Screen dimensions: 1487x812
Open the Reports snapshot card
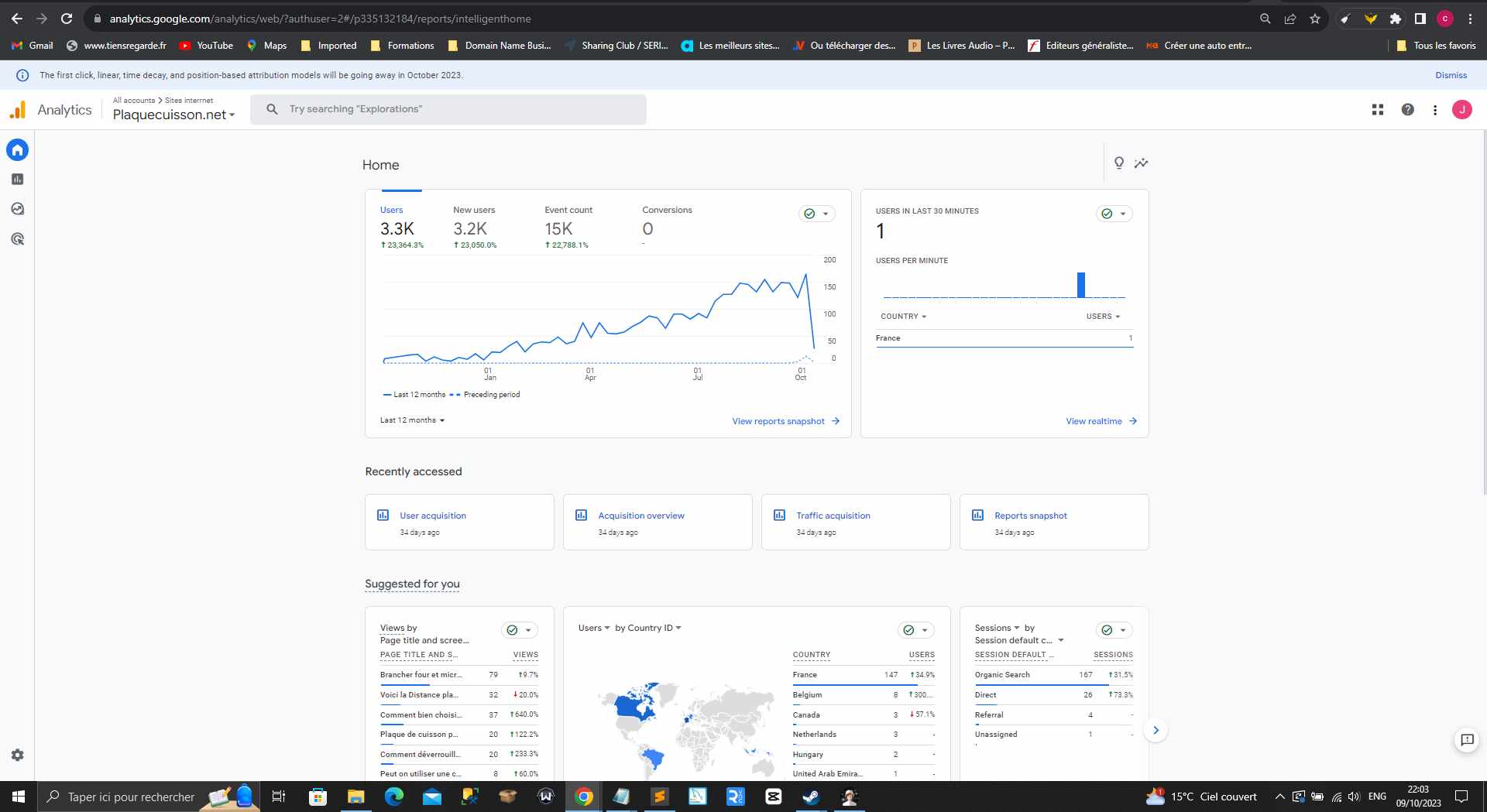1054,522
